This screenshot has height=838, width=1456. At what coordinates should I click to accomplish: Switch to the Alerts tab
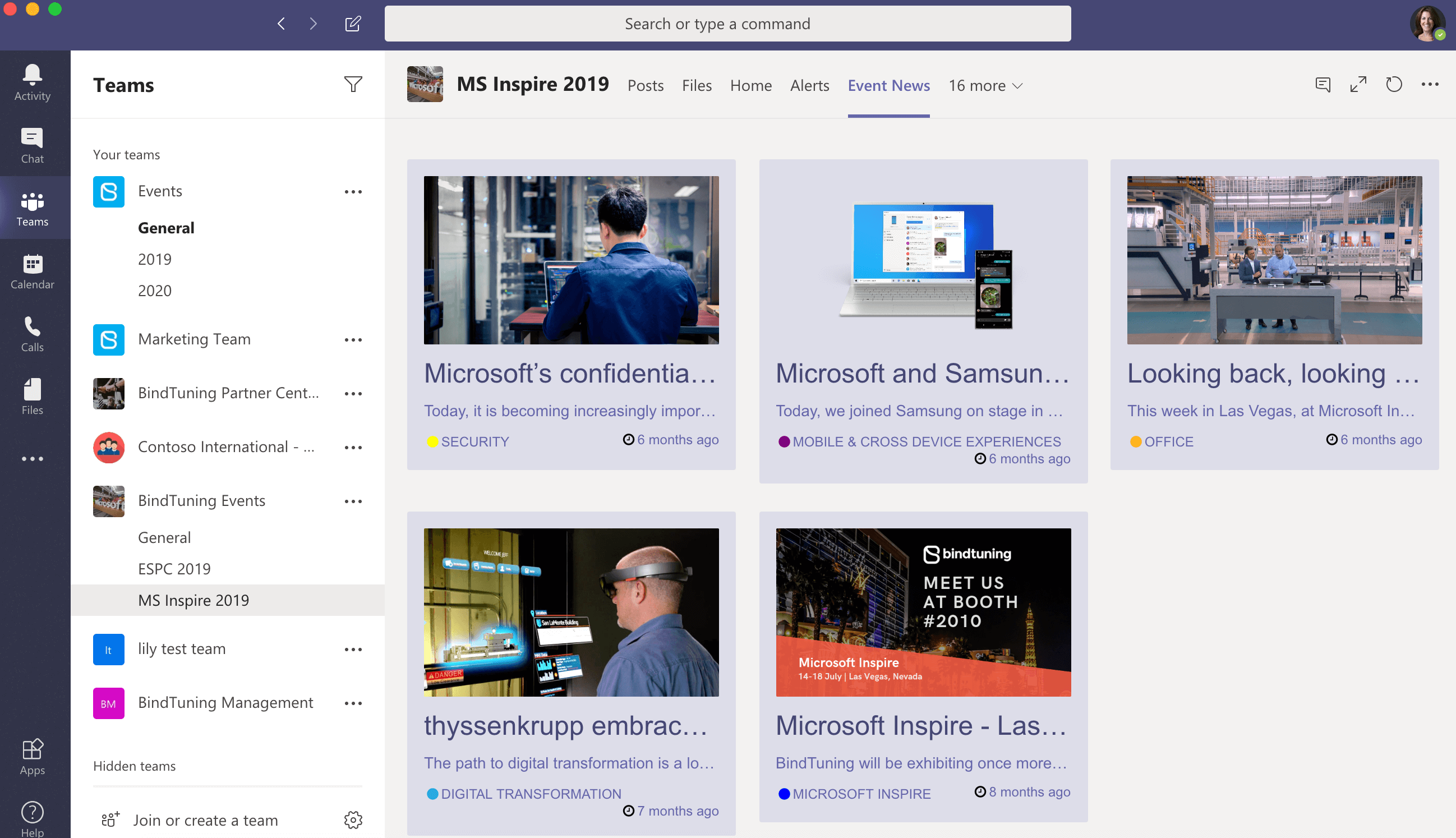(x=809, y=85)
